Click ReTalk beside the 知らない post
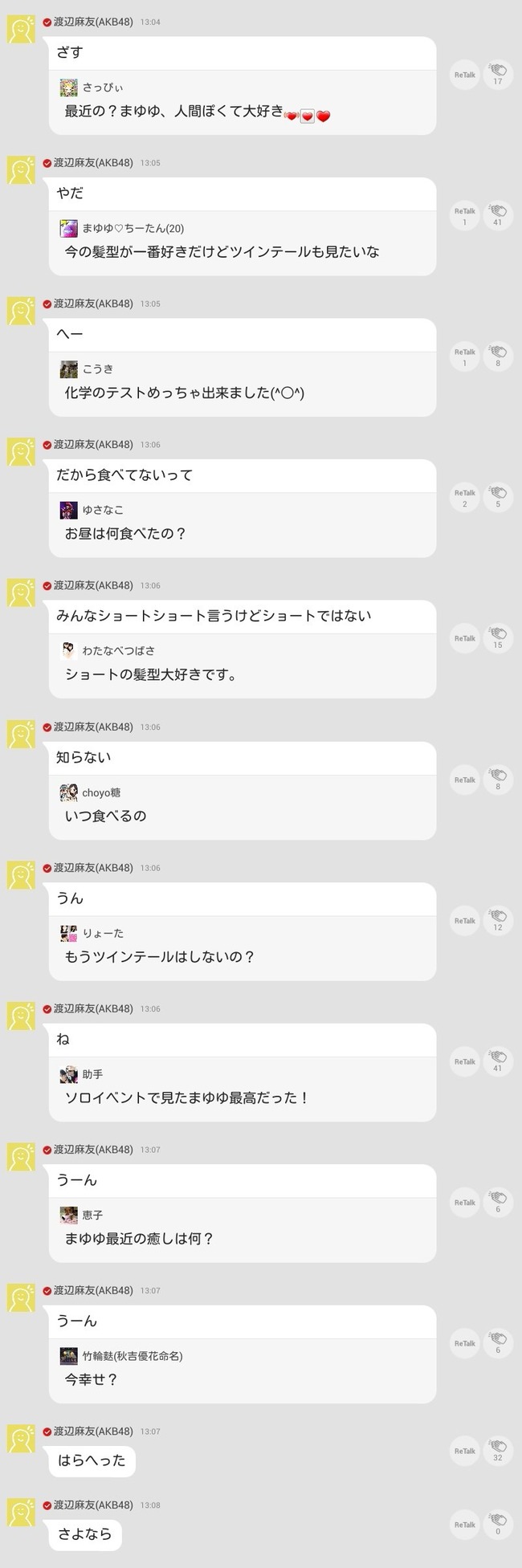The height and width of the screenshot is (1568, 522). (465, 780)
